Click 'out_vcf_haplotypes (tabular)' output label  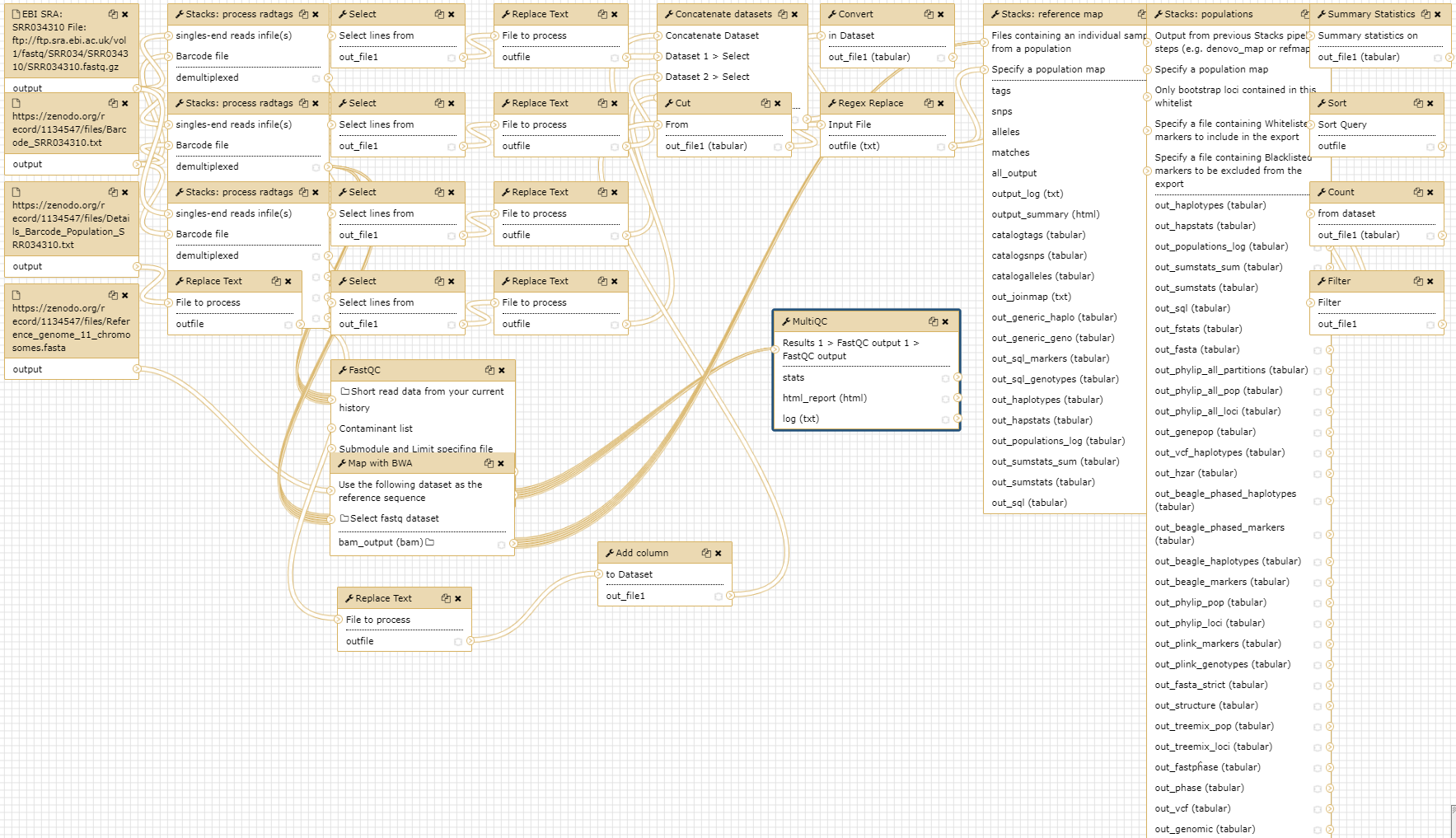coord(1220,452)
